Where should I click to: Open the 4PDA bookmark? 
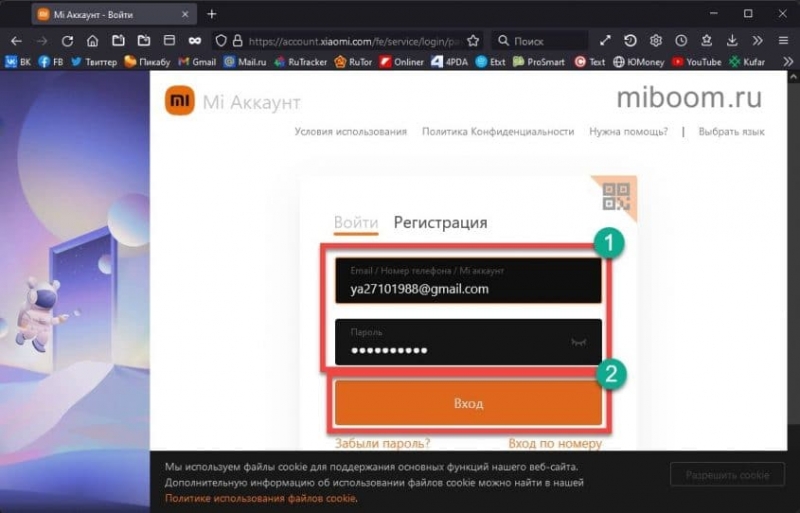[449, 62]
